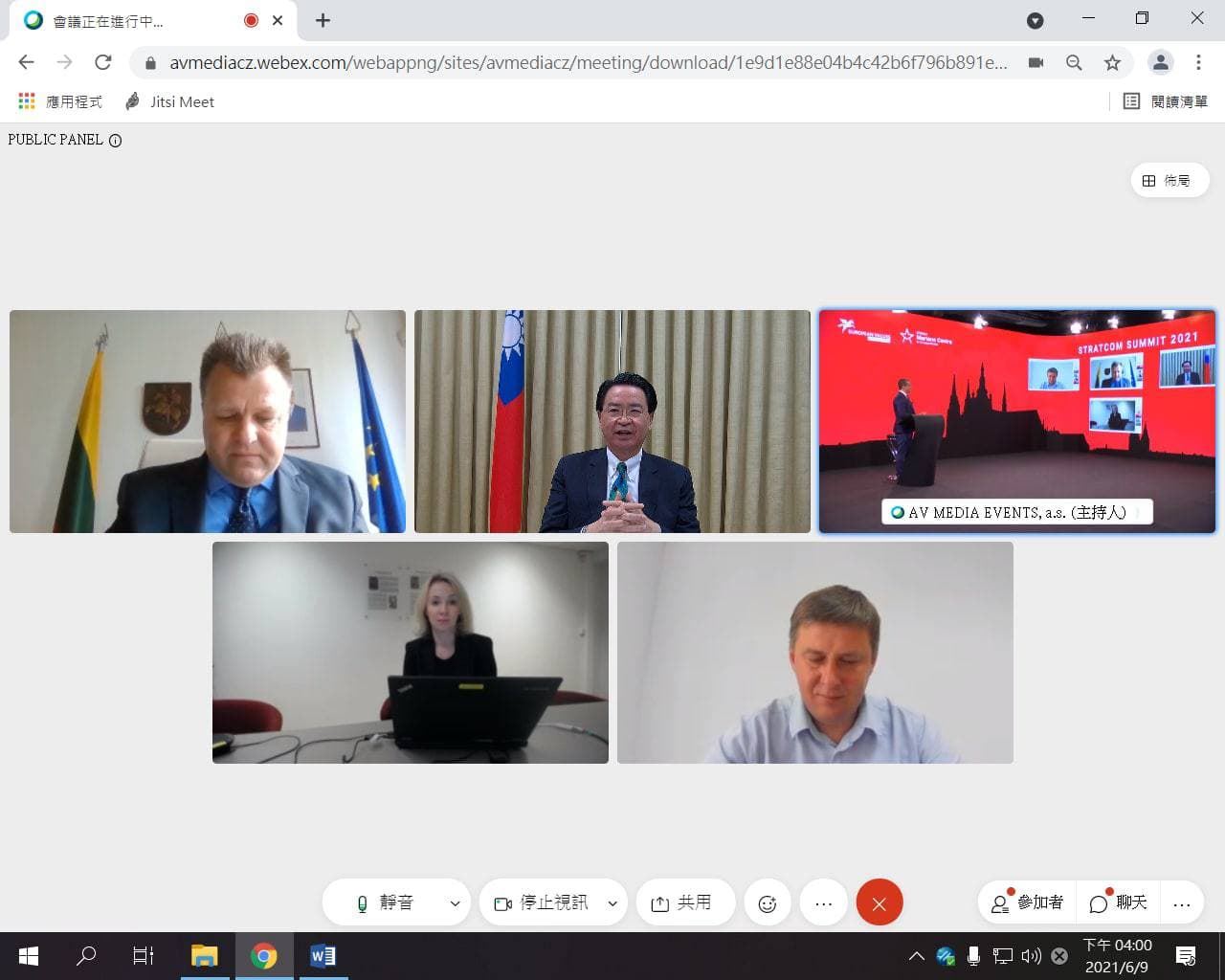Open the 參加者 participants panel
Screen dimensions: 1225x980
click(1026, 902)
